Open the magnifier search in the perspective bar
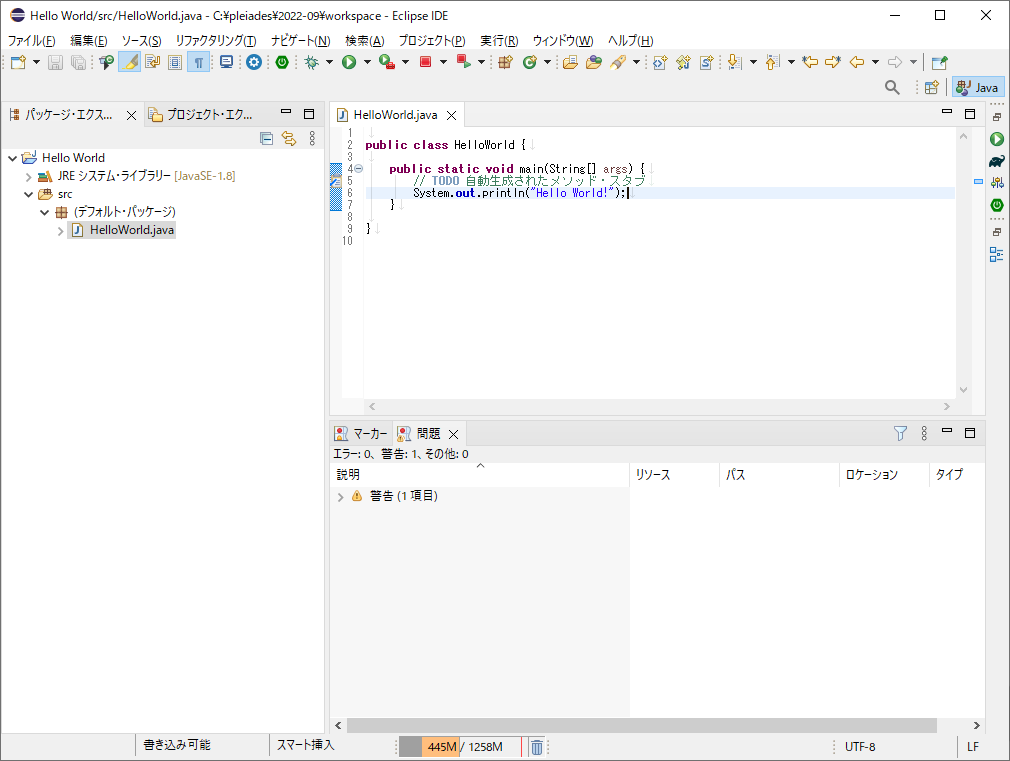Viewport: 1010px width, 761px height. coord(892,88)
